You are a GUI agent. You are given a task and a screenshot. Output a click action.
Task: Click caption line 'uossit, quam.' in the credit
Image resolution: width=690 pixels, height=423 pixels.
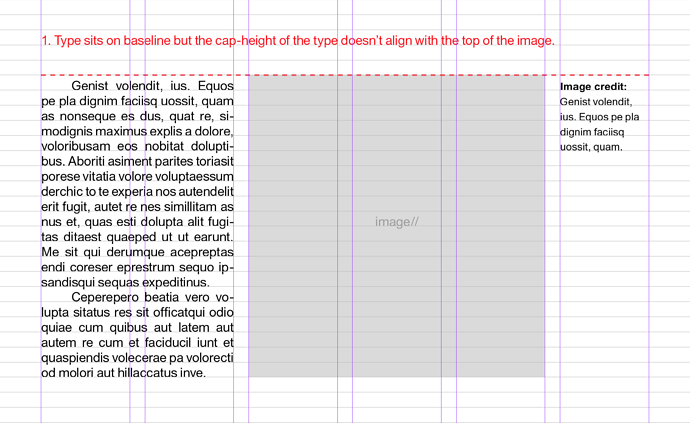coord(591,147)
